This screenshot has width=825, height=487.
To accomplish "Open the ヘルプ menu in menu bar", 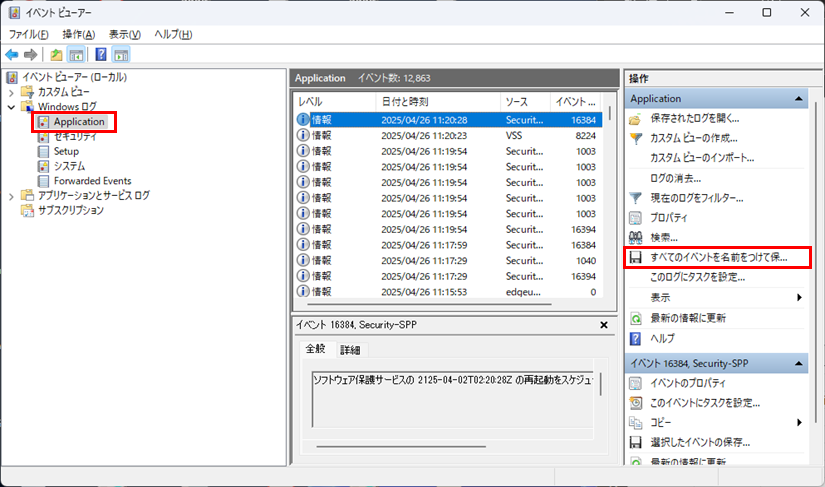I will point(173,35).
